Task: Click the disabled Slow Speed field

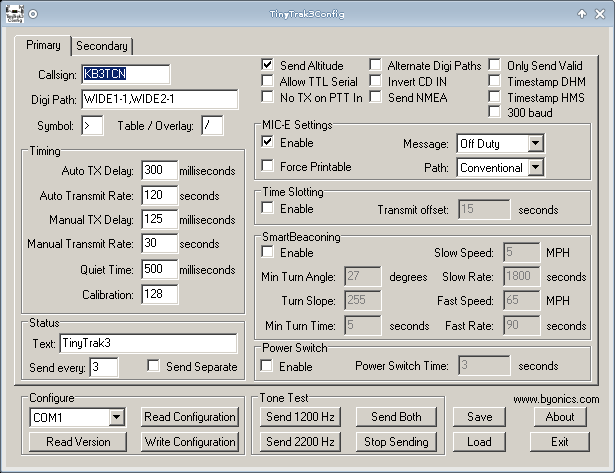Action: [x=522, y=252]
